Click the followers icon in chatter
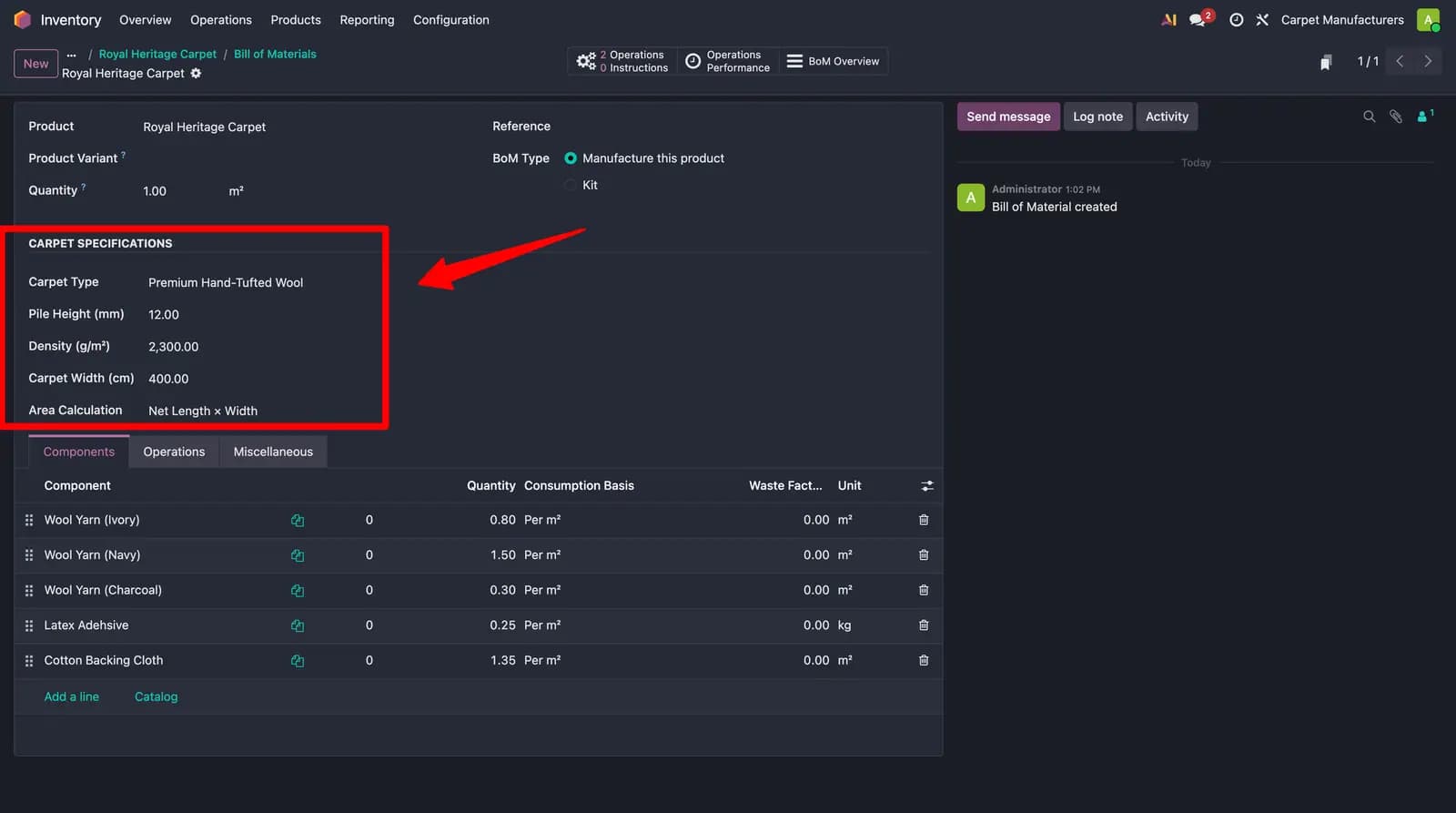 tap(1425, 116)
